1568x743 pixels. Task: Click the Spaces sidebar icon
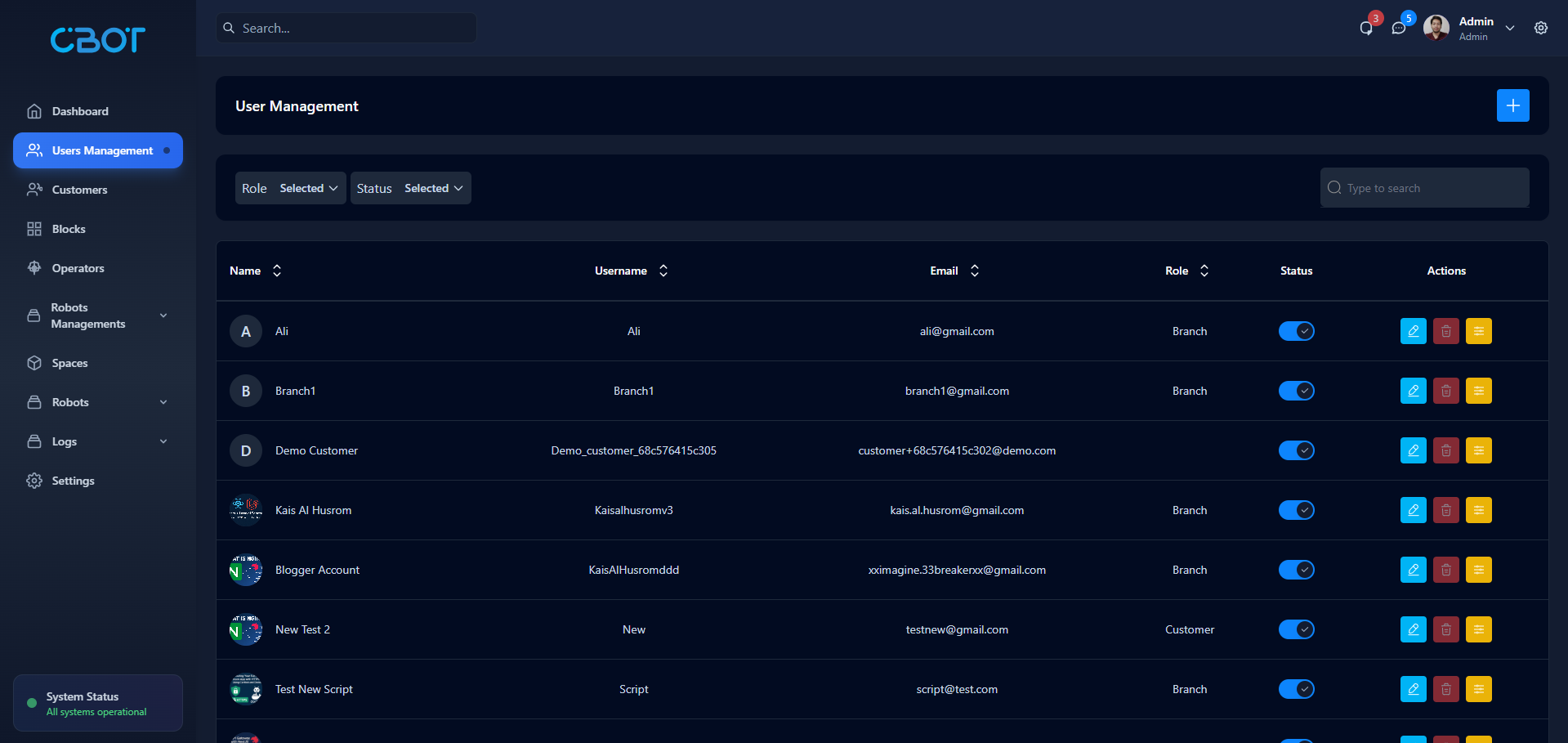pyautogui.click(x=34, y=363)
